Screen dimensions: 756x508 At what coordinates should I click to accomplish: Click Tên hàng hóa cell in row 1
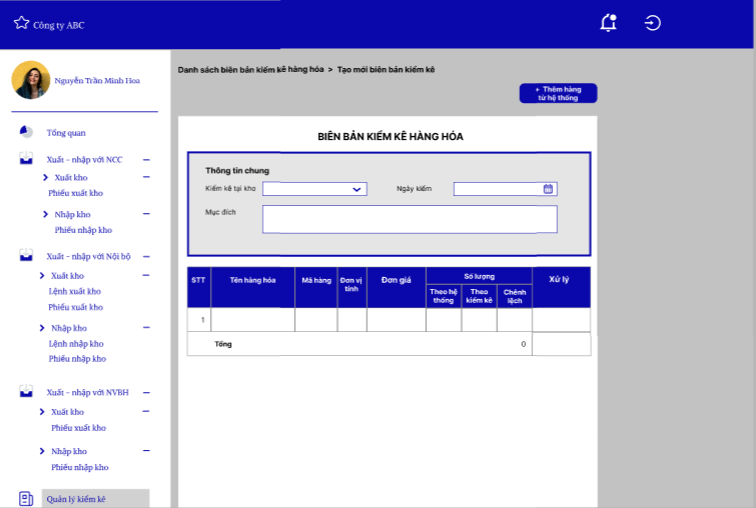[253, 320]
